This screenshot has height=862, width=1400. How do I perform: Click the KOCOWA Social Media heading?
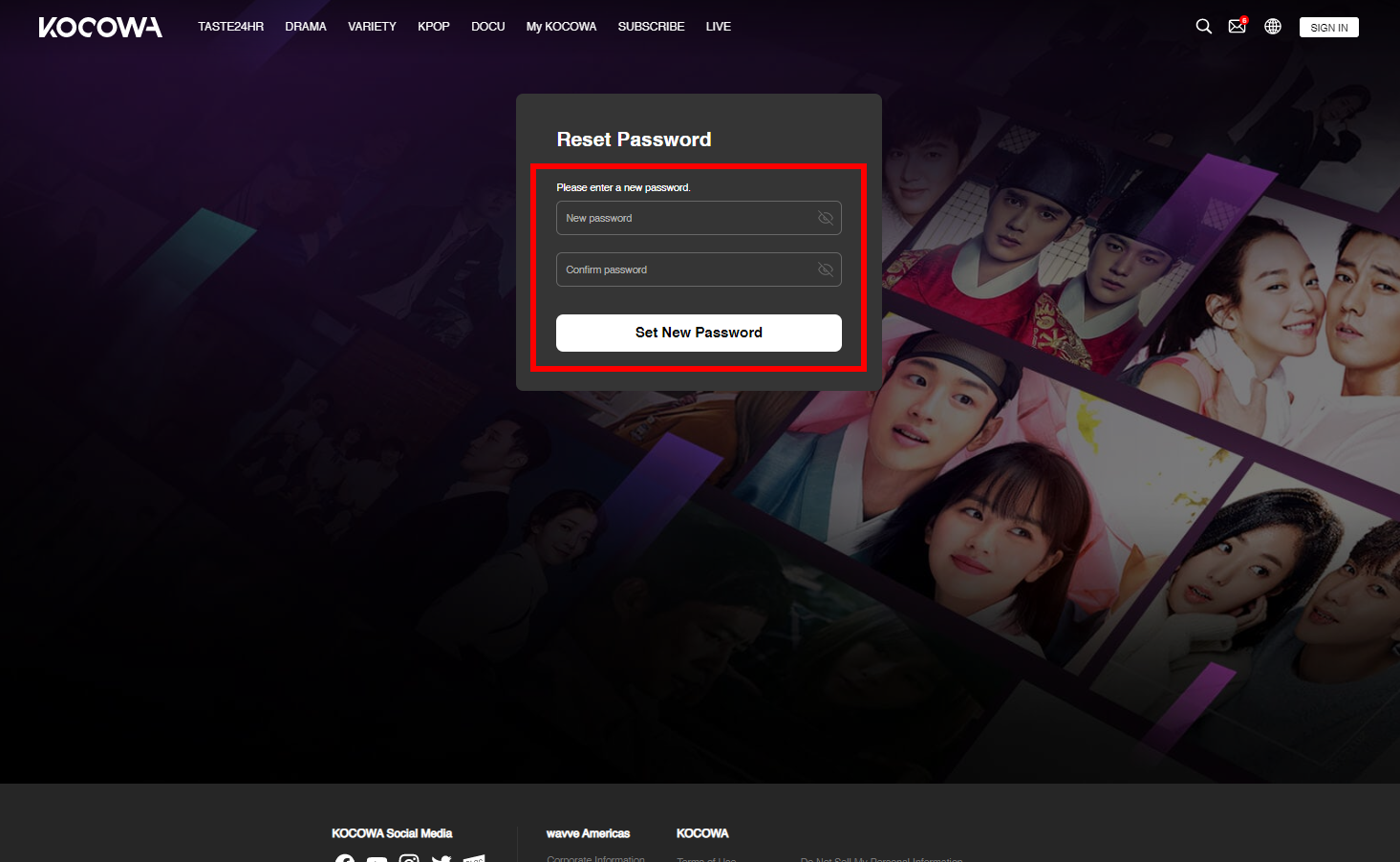pos(392,833)
